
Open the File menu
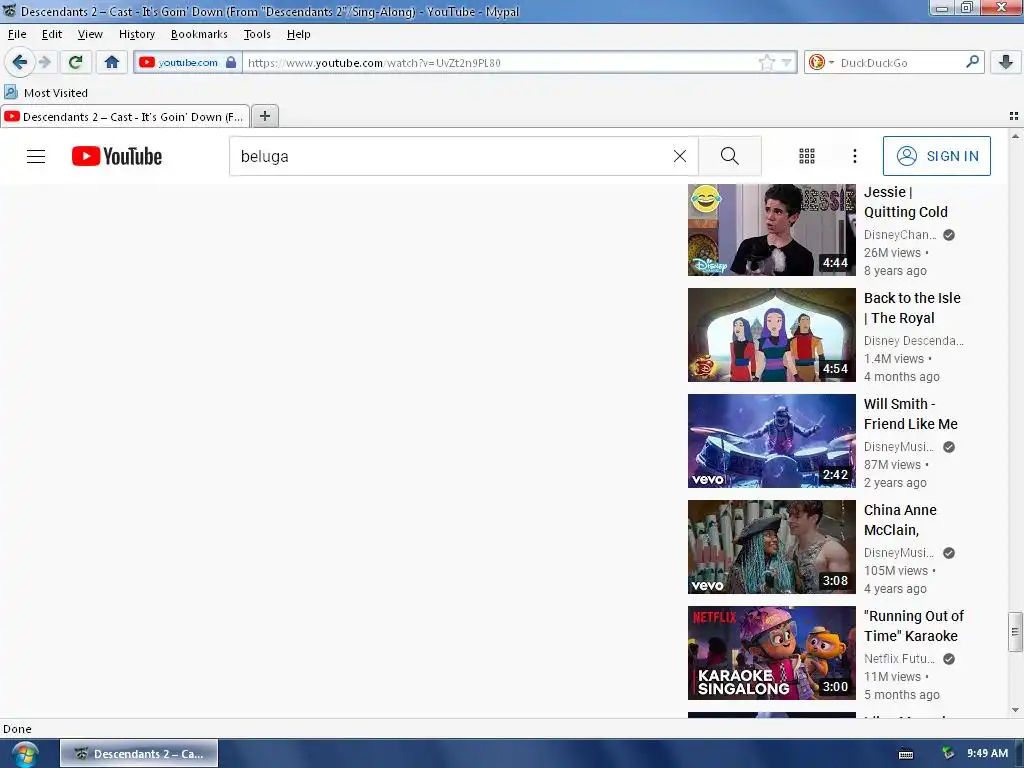coord(17,34)
